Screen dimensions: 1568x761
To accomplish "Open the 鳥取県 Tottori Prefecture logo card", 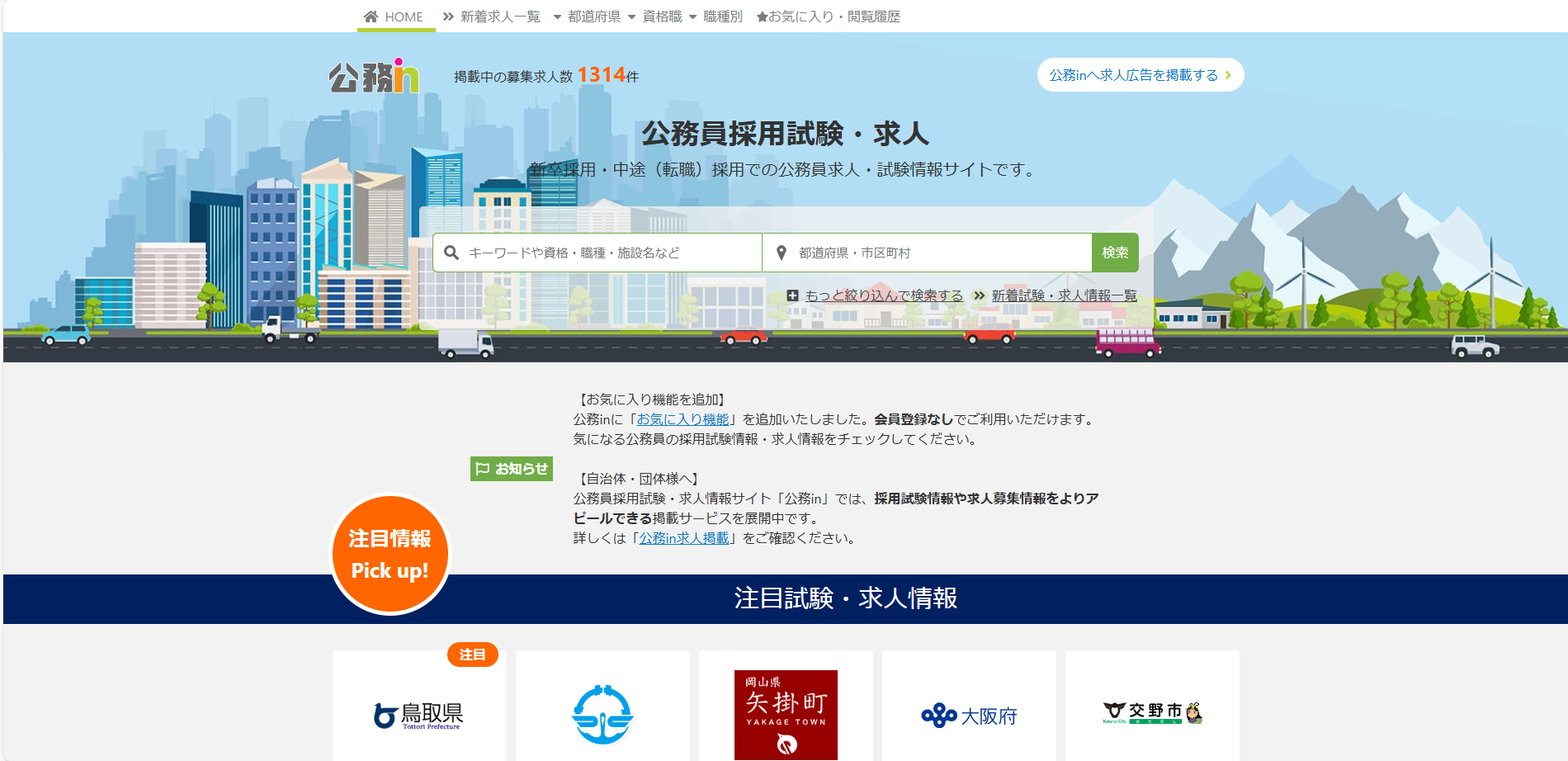I will 419,714.
